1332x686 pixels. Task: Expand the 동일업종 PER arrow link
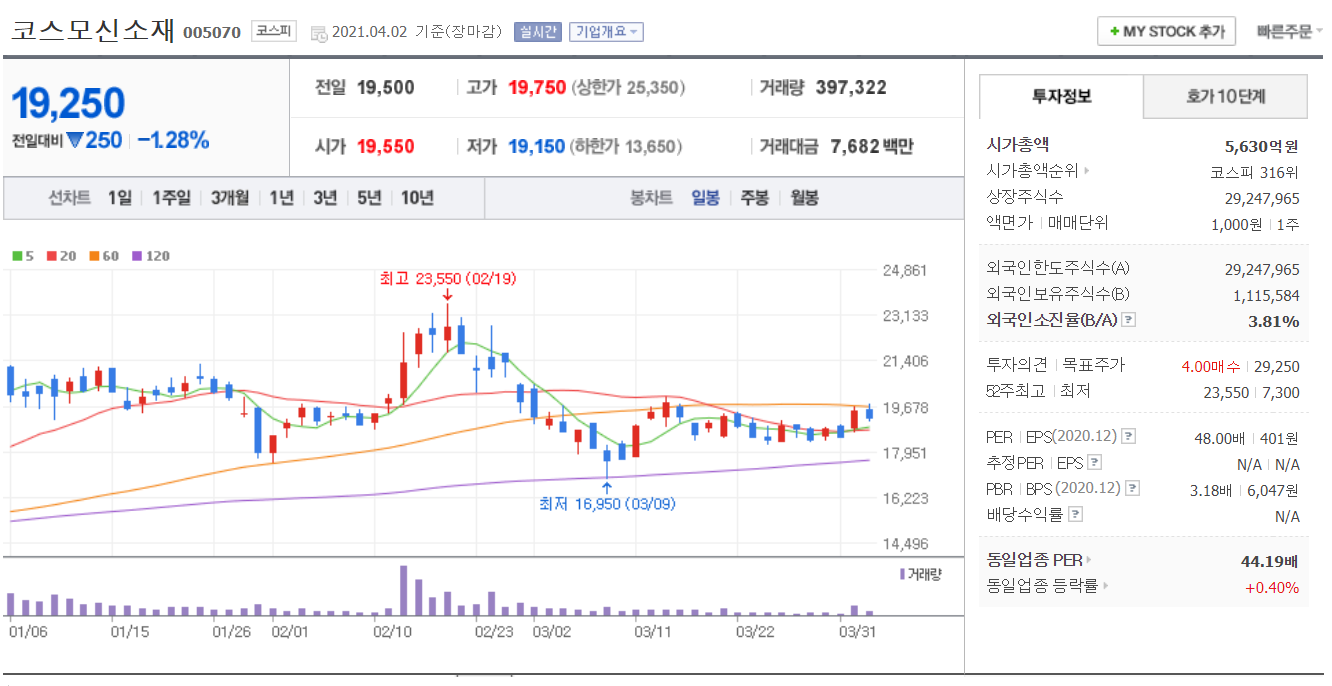1089,560
